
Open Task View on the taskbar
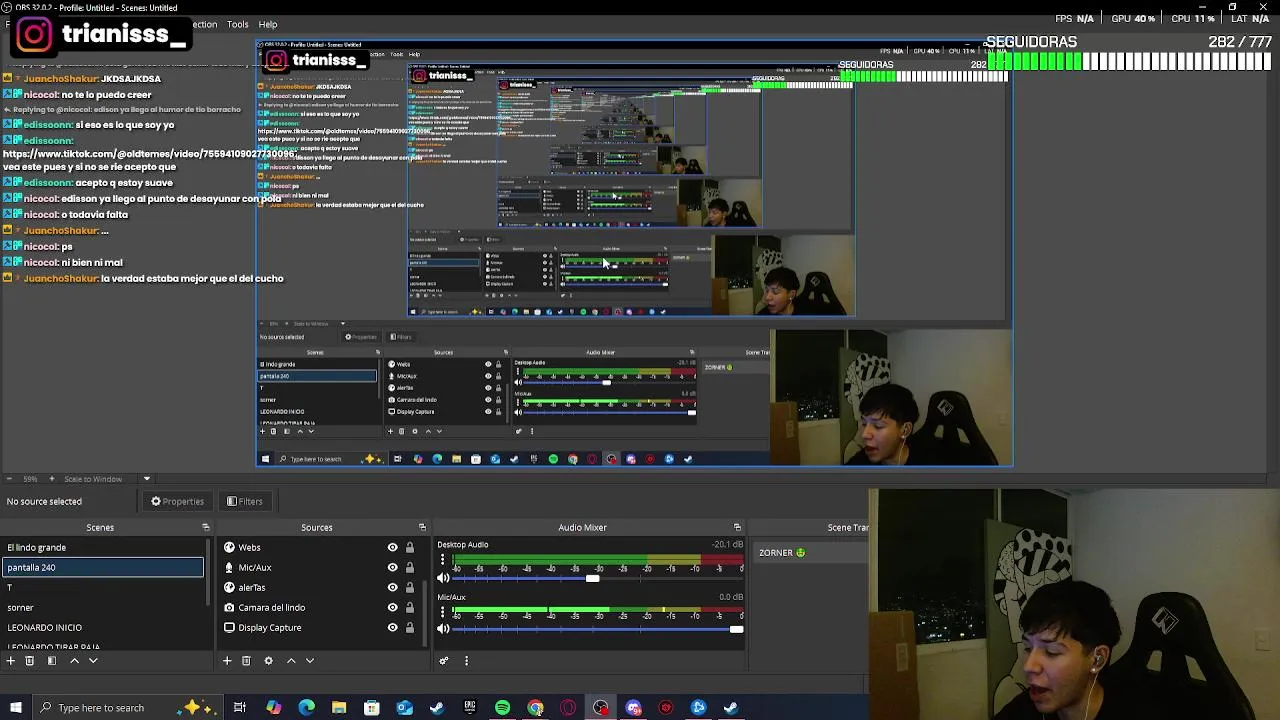pos(240,708)
